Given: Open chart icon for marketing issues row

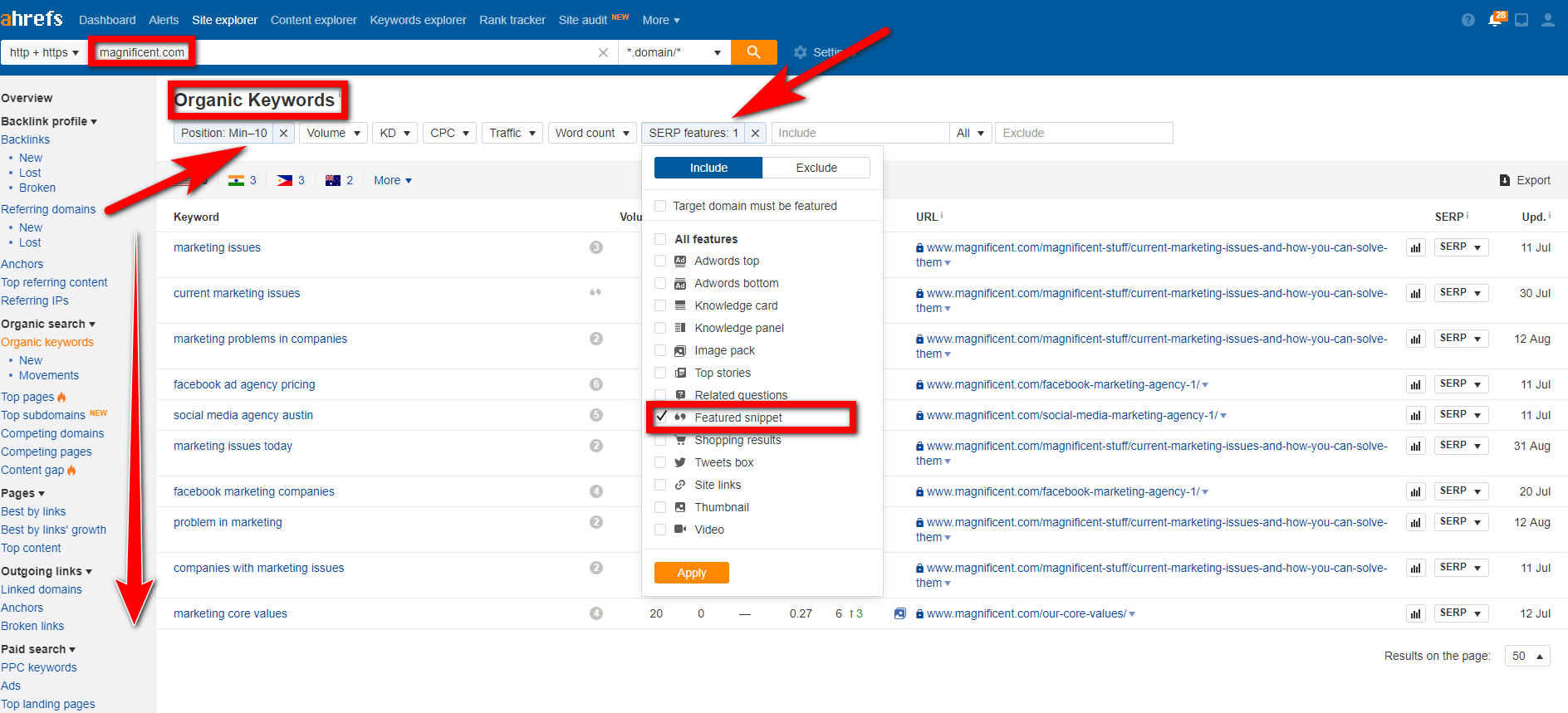Looking at the screenshot, I should pyautogui.click(x=1415, y=247).
